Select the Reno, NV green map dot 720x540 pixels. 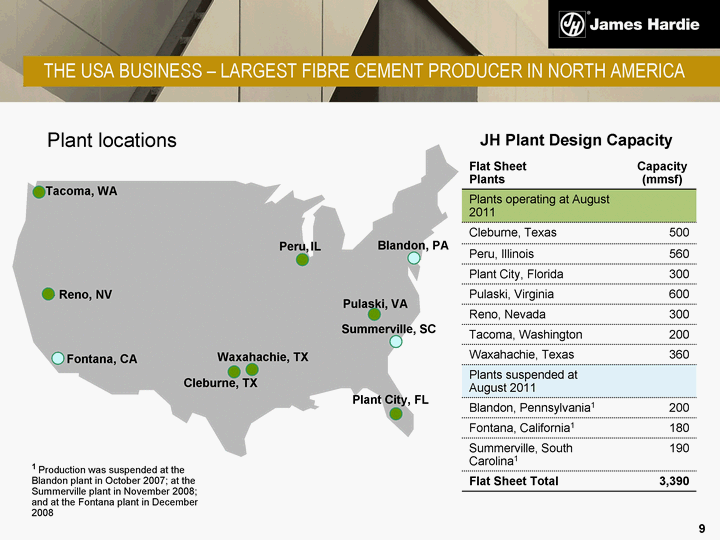pos(48,294)
